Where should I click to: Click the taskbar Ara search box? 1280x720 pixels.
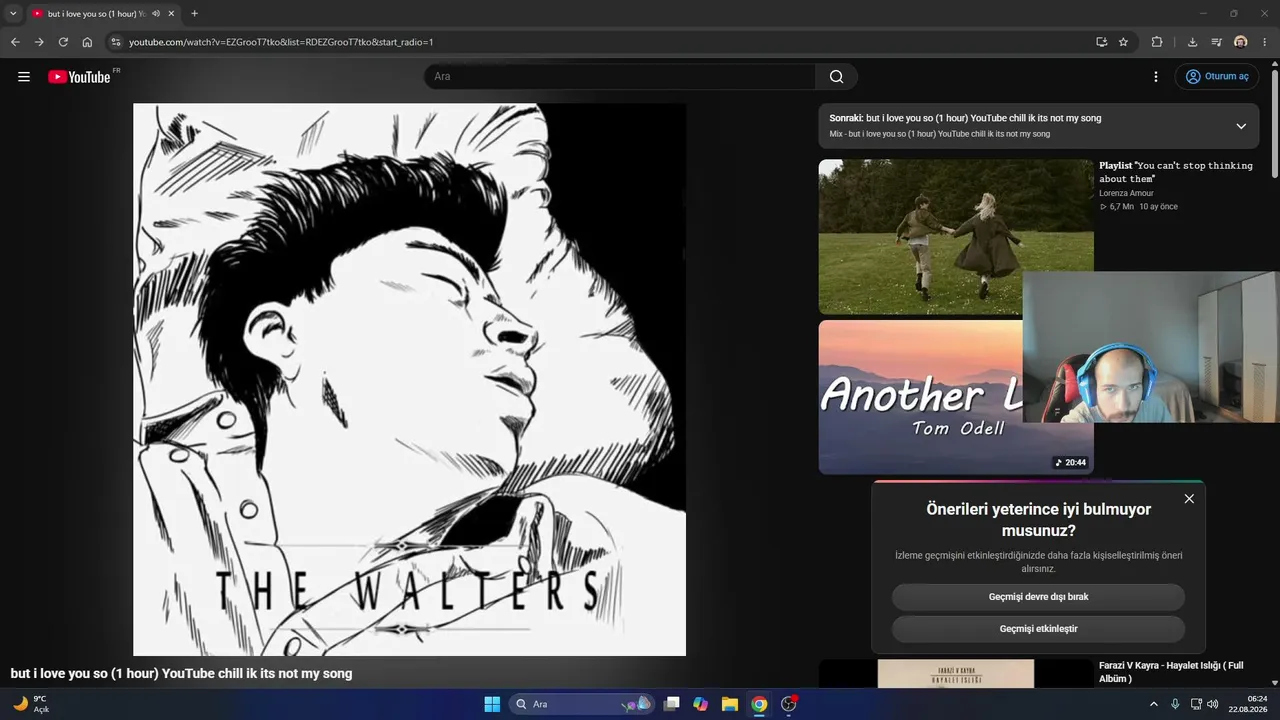click(581, 704)
